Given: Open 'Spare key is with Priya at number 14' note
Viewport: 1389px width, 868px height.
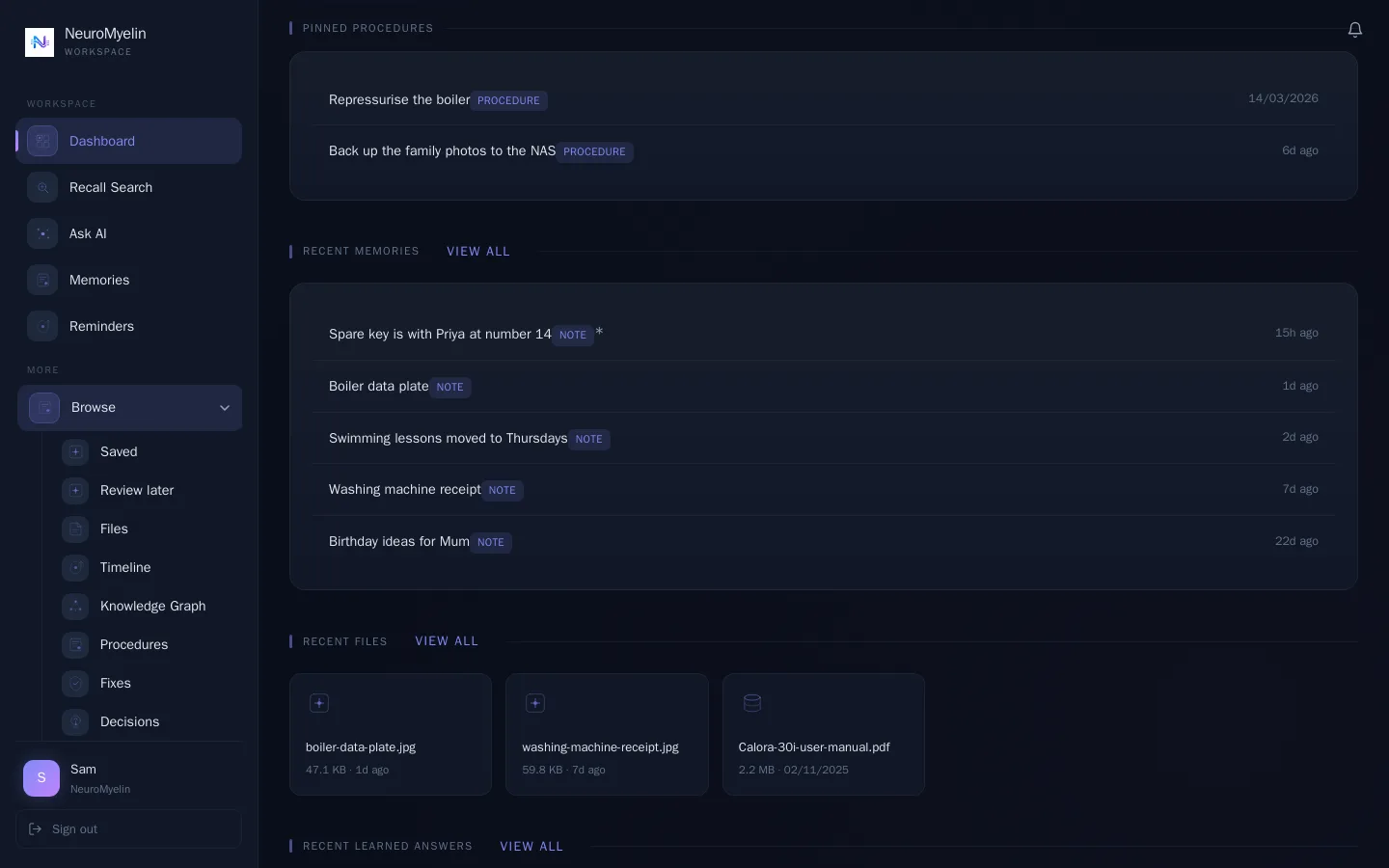Looking at the screenshot, I should pos(824,334).
